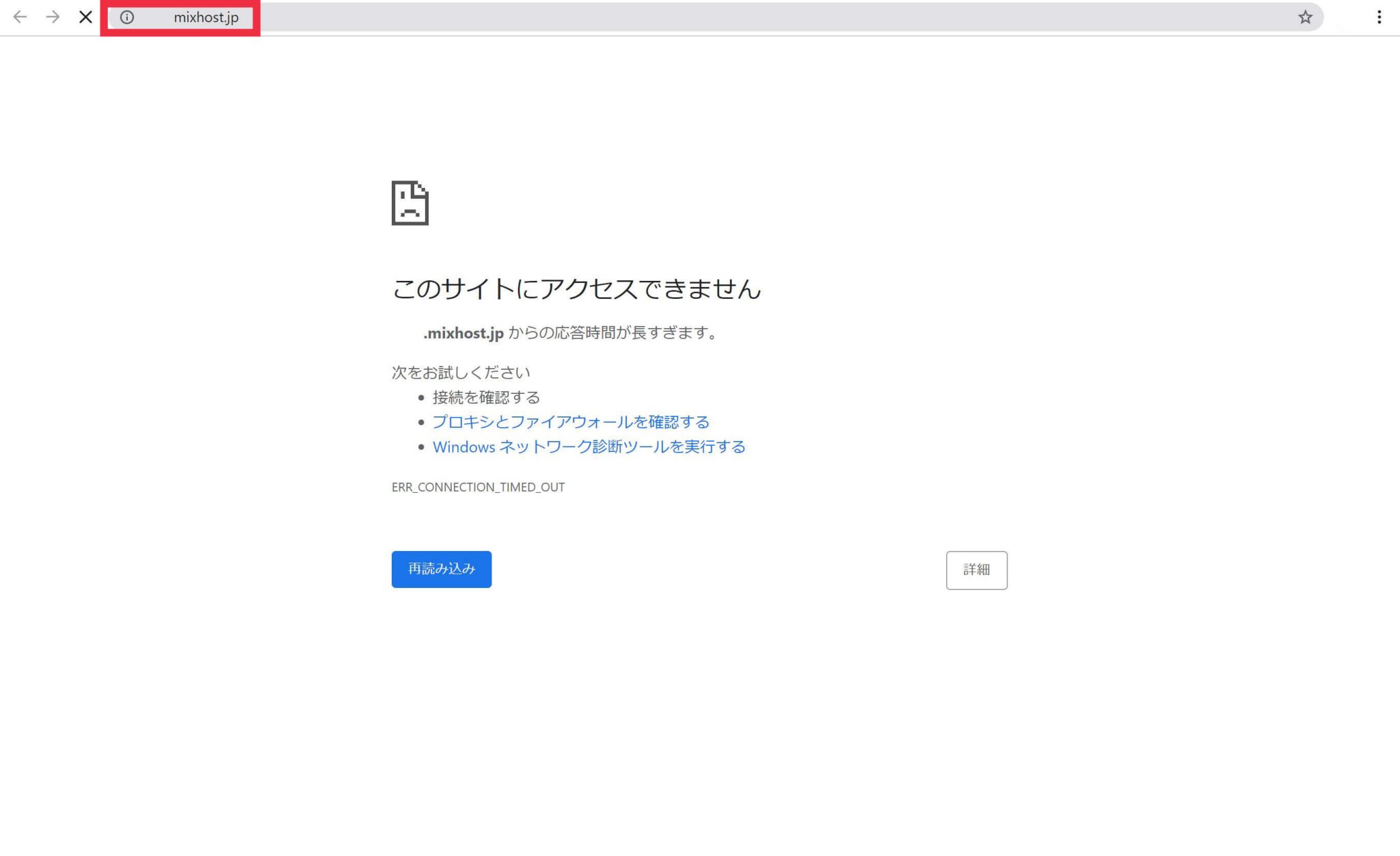Select the mixhost.jp URL text in address bar
The height and width of the screenshot is (856, 1400).
[x=206, y=17]
